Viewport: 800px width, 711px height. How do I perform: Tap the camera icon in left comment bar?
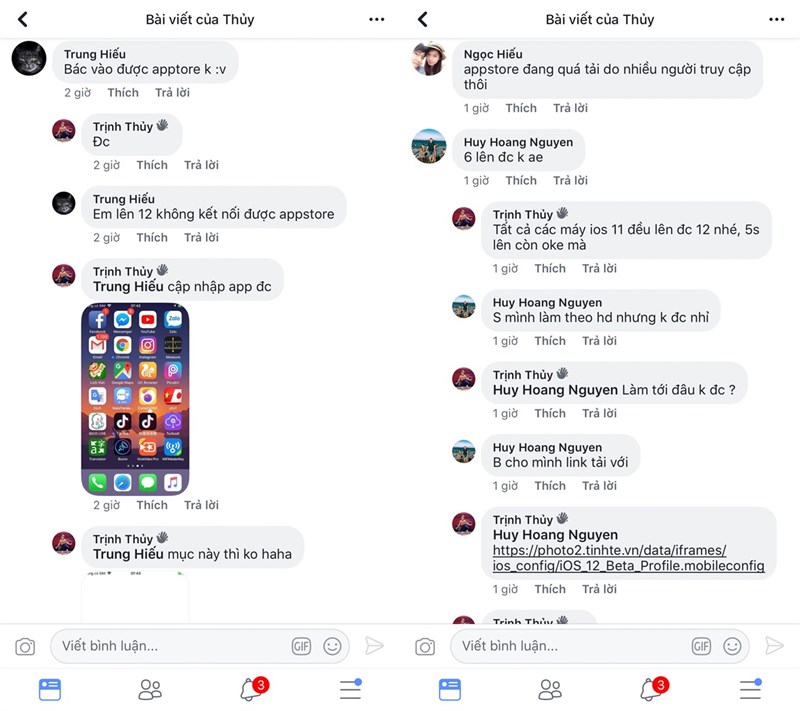click(25, 646)
